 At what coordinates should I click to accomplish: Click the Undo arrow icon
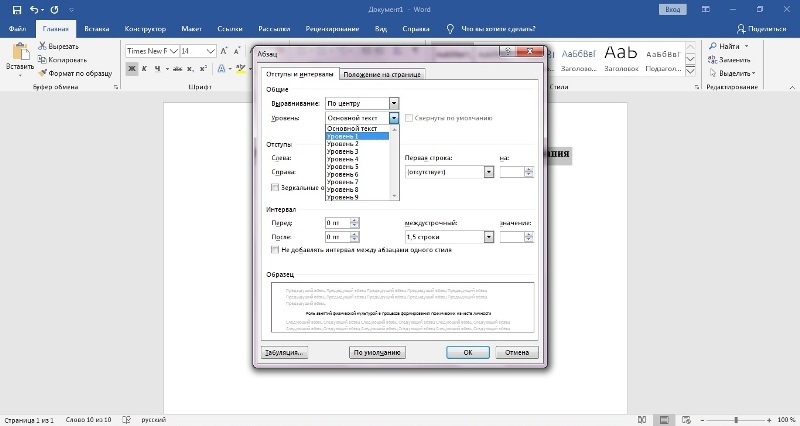[34, 8]
